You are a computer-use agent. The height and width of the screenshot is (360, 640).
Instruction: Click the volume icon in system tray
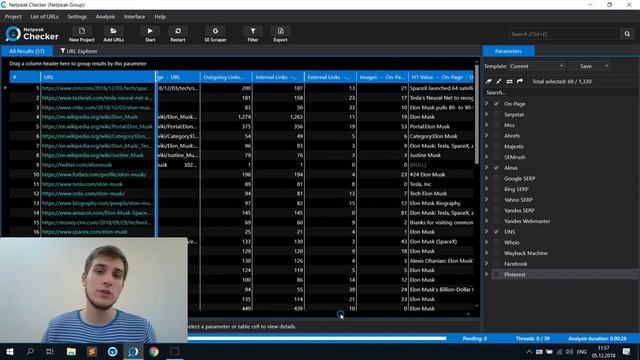[569, 351]
